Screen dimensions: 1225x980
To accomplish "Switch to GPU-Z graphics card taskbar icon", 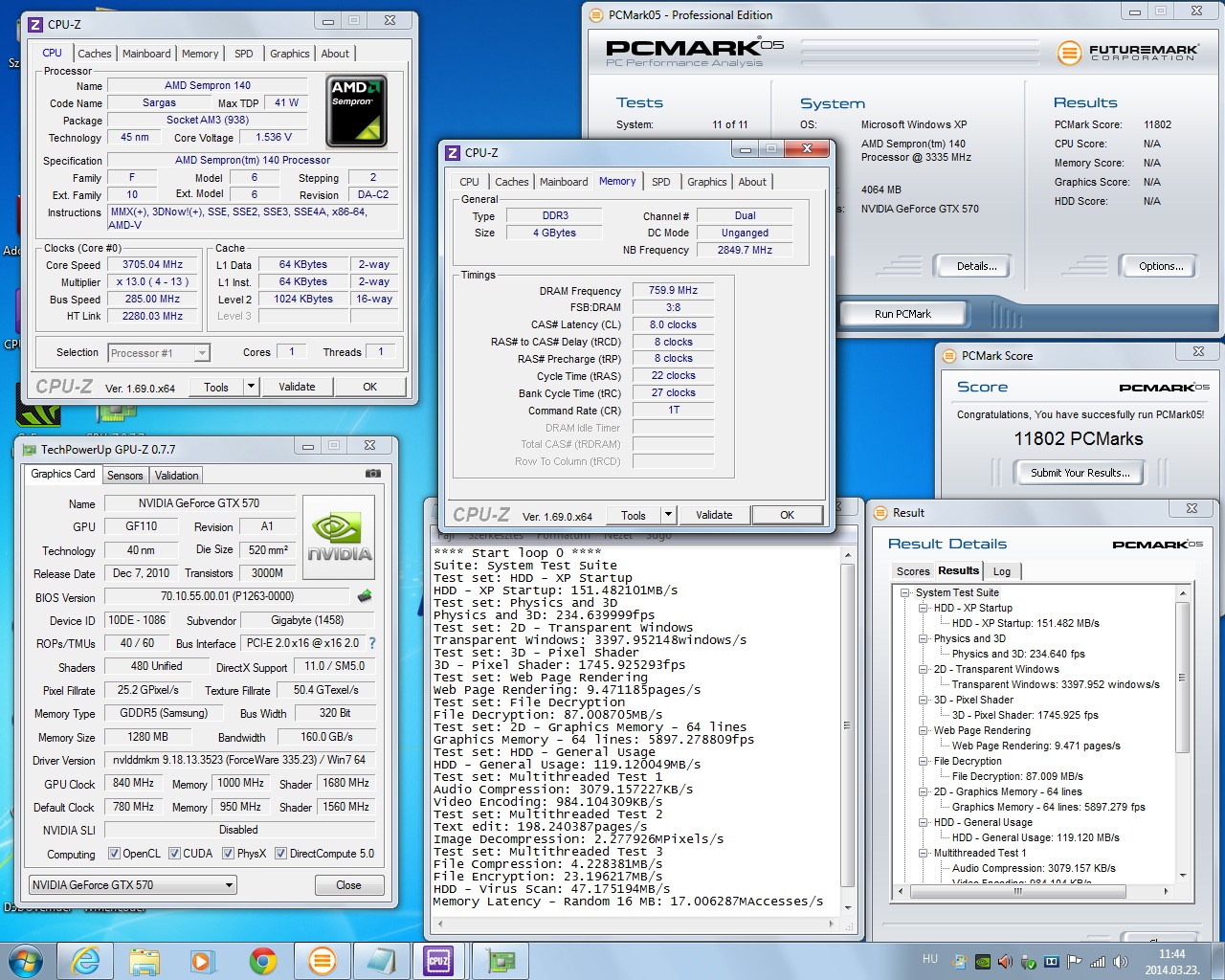I will click(x=501, y=961).
